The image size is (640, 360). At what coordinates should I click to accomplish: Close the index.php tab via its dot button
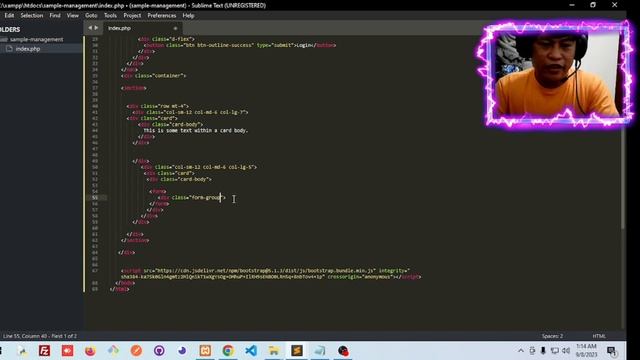tap(175, 28)
